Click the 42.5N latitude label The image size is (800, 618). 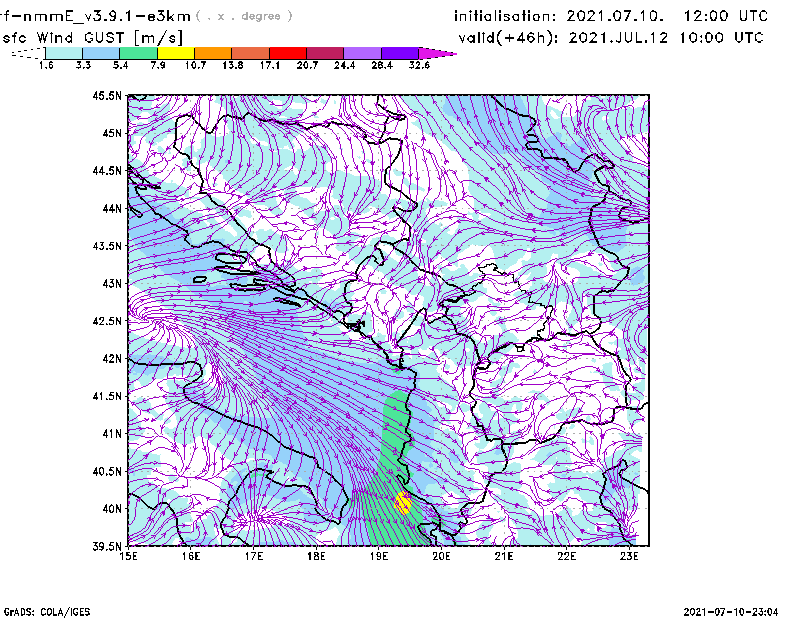[x=107, y=321]
